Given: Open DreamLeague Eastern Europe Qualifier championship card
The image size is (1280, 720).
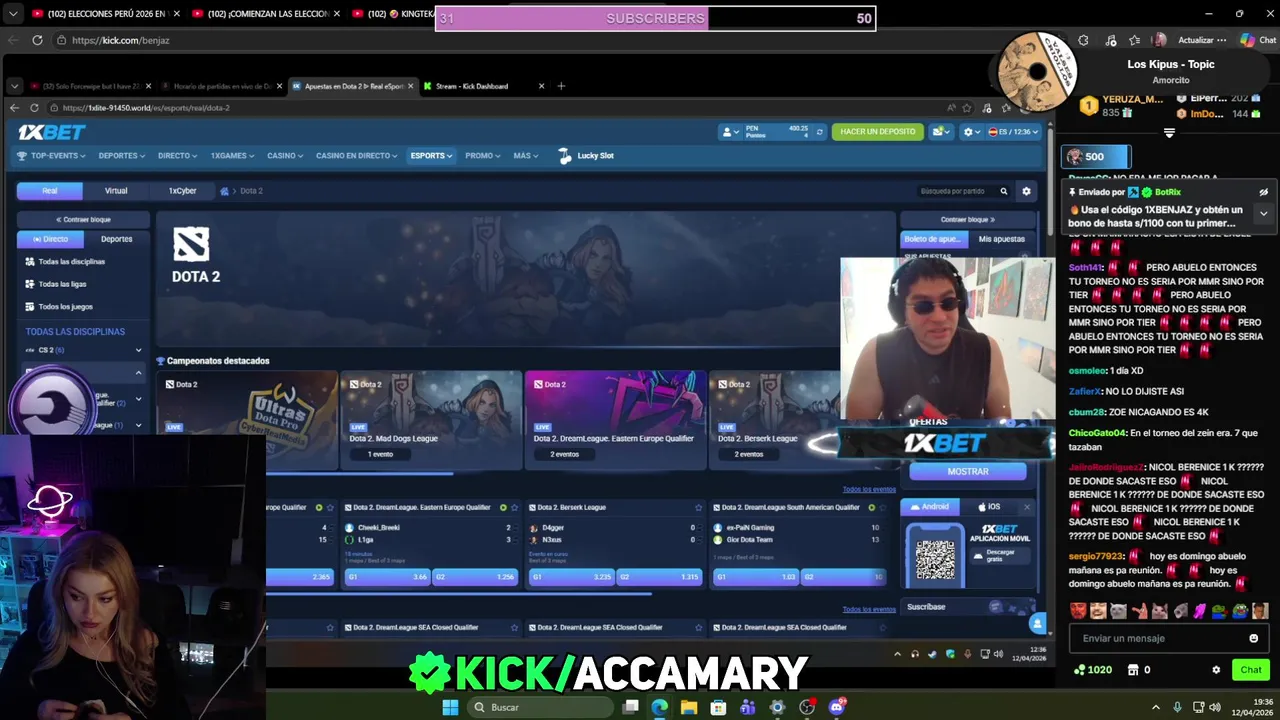Looking at the screenshot, I should (x=615, y=420).
